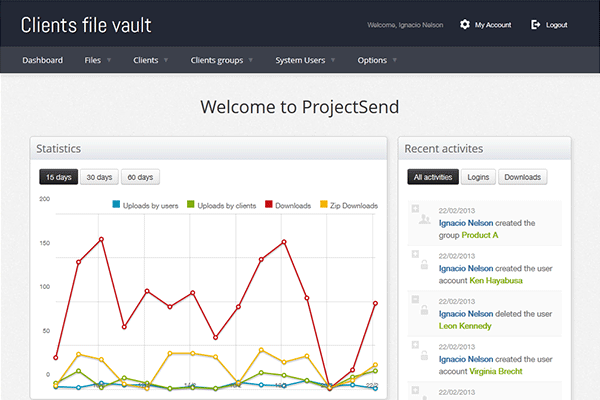Viewport: 600px width, 400px height.
Task: Click the highest Downloads peak on the chart
Action: tap(101, 239)
